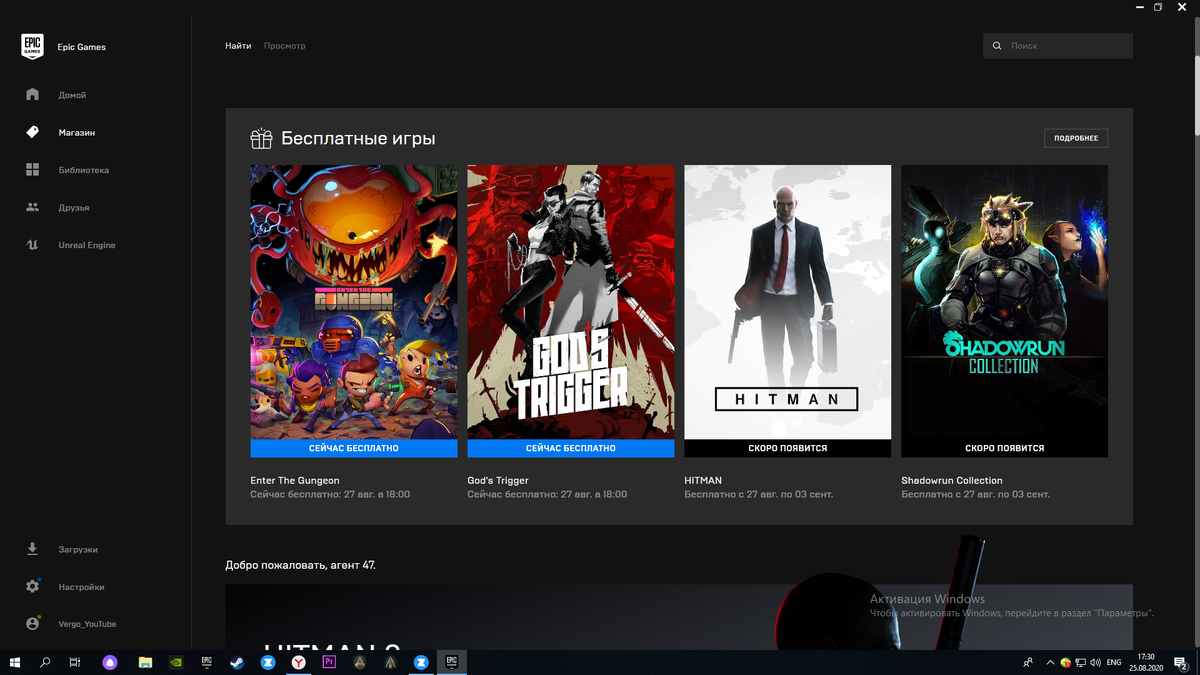Click the network tray icon

pos(1081,662)
